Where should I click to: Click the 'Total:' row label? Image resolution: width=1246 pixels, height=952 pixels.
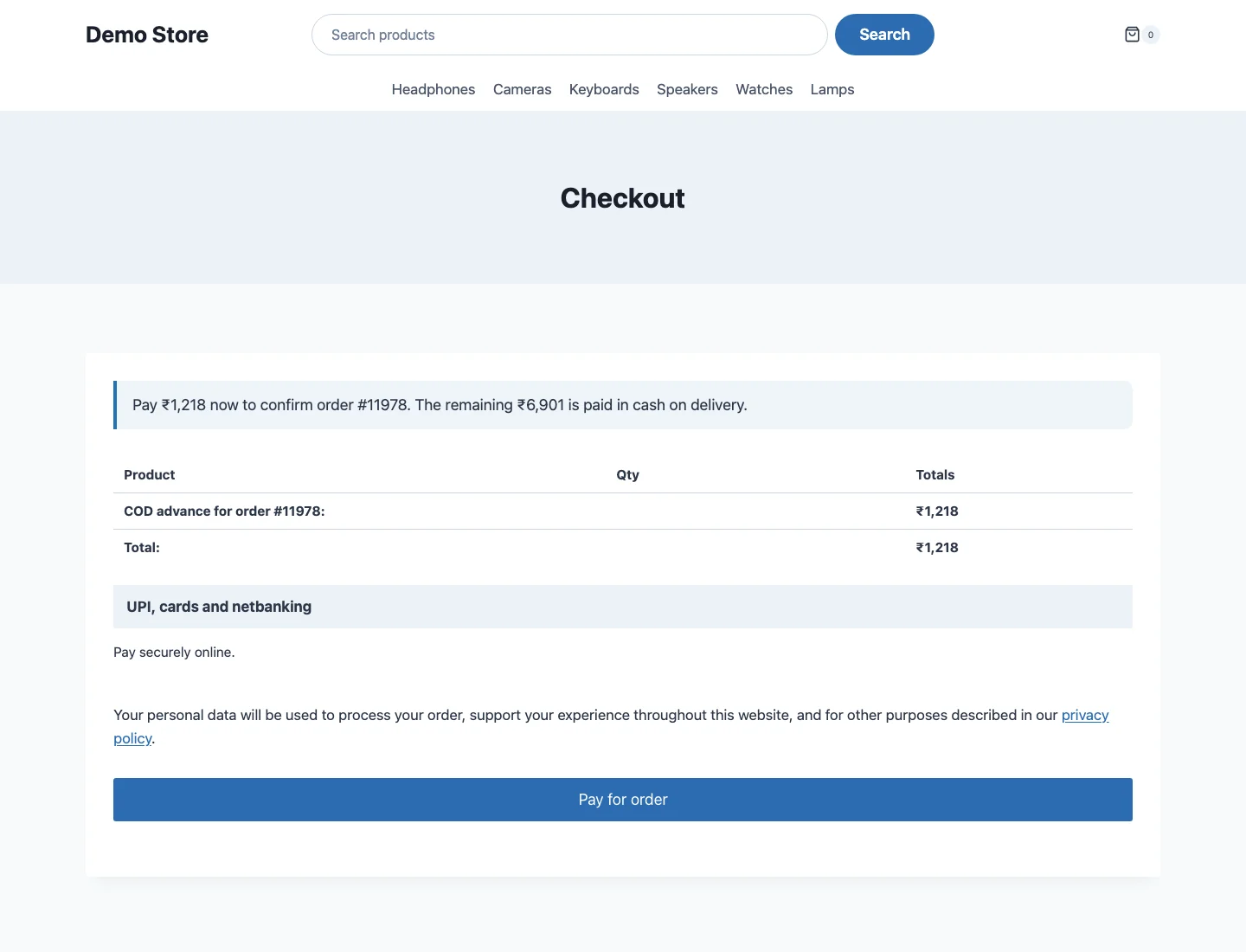click(142, 547)
